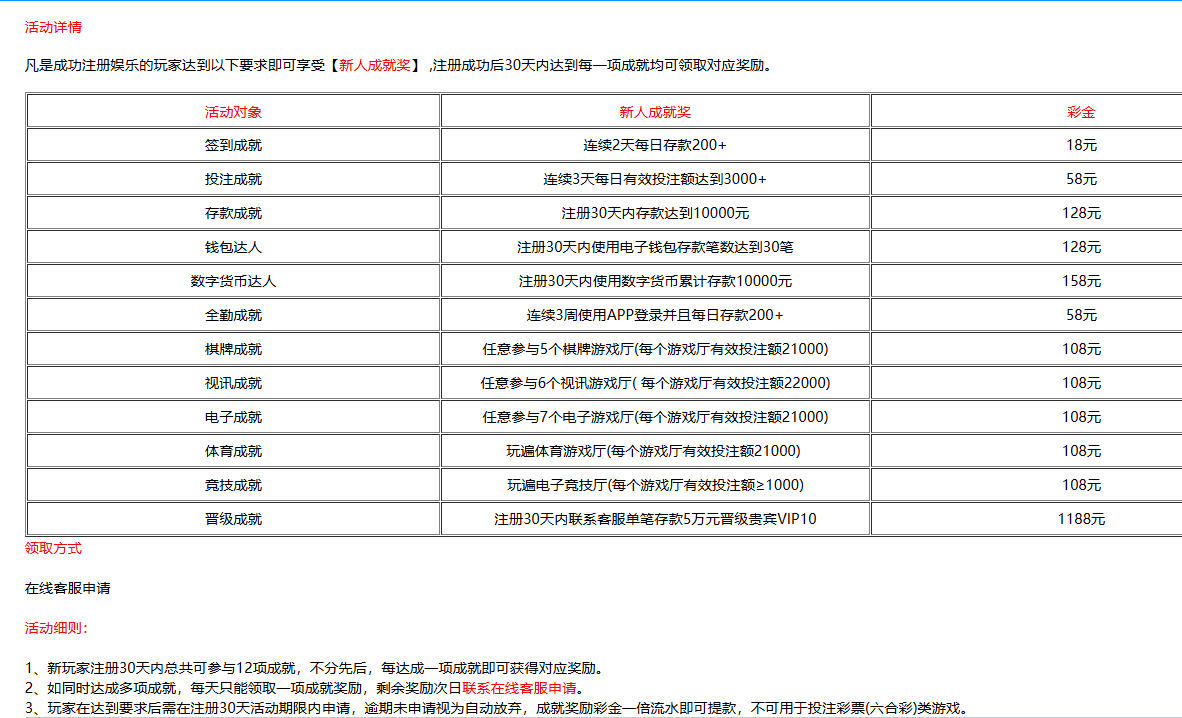Screen dimensions: 1182x718
Task: Select the 数字货币达人 cell
Action: (233, 281)
